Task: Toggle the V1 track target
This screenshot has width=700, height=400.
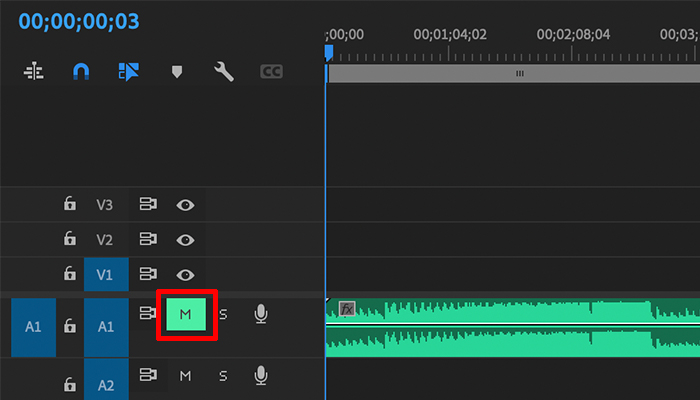Action: coord(106,274)
